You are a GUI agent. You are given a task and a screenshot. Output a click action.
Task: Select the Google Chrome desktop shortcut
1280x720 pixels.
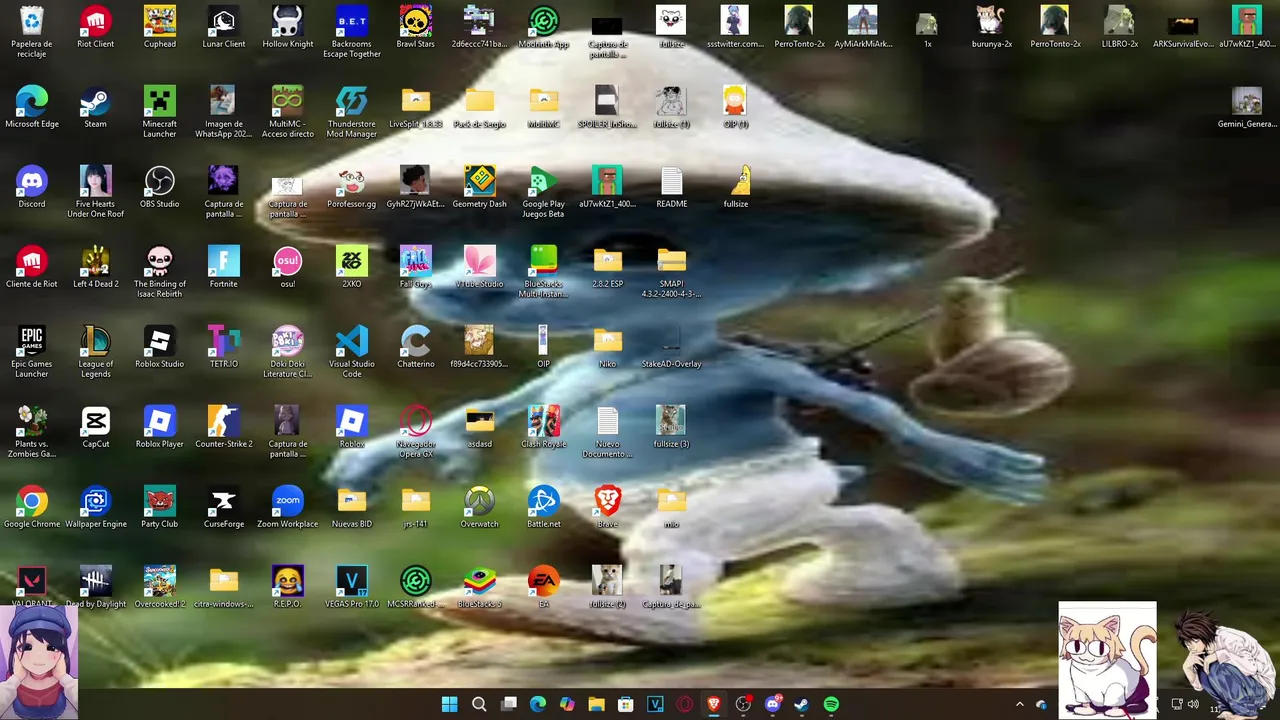(x=32, y=507)
